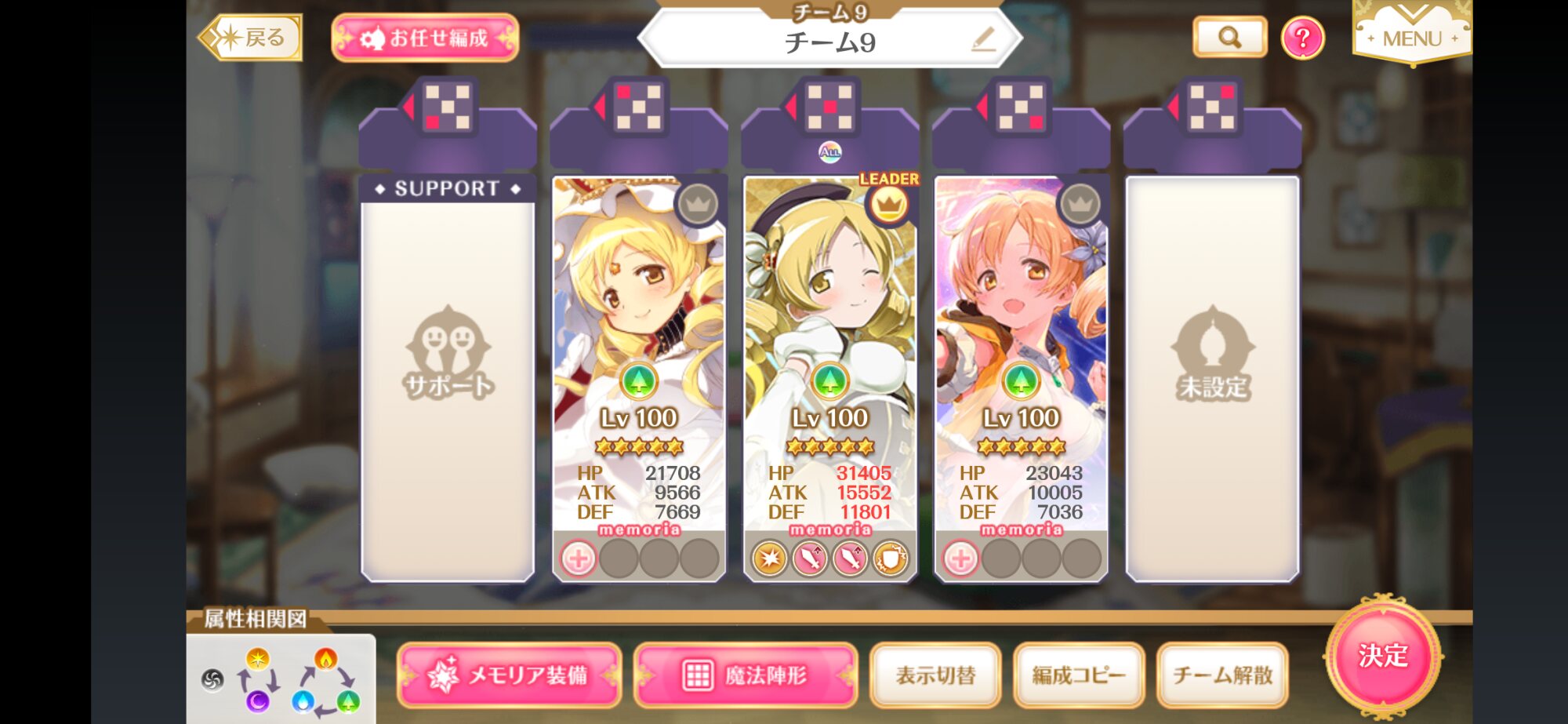Image resolution: width=1568 pixels, height=724 pixels.
Task: Tap the pencil icon to rename チーム9
Action: click(x=983, y=39)
